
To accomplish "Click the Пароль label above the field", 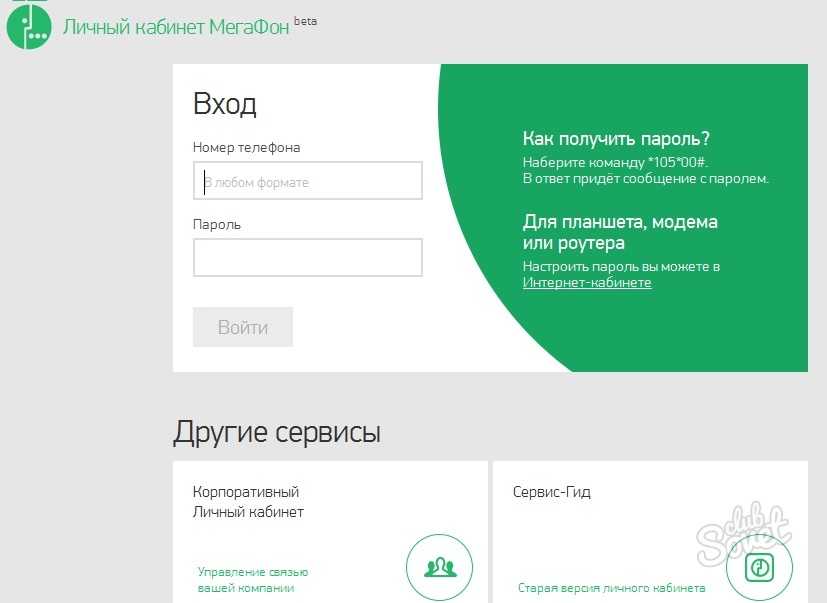I will coord(217,225).
